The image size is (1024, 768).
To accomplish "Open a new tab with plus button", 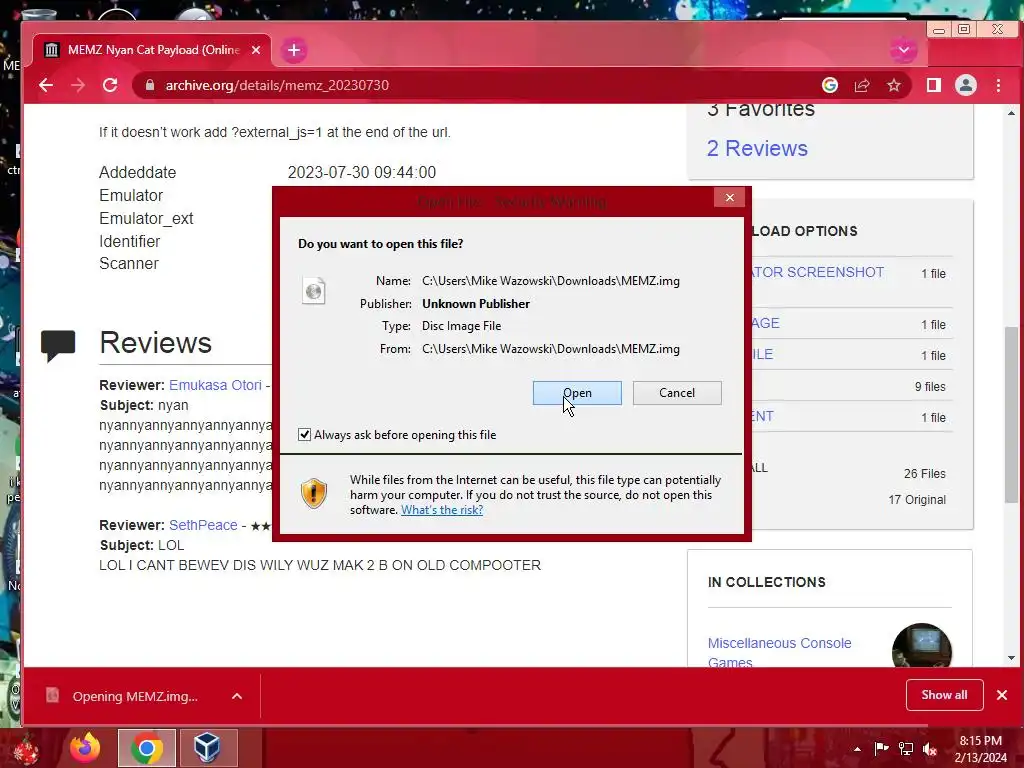I will [x=294, y=50].
